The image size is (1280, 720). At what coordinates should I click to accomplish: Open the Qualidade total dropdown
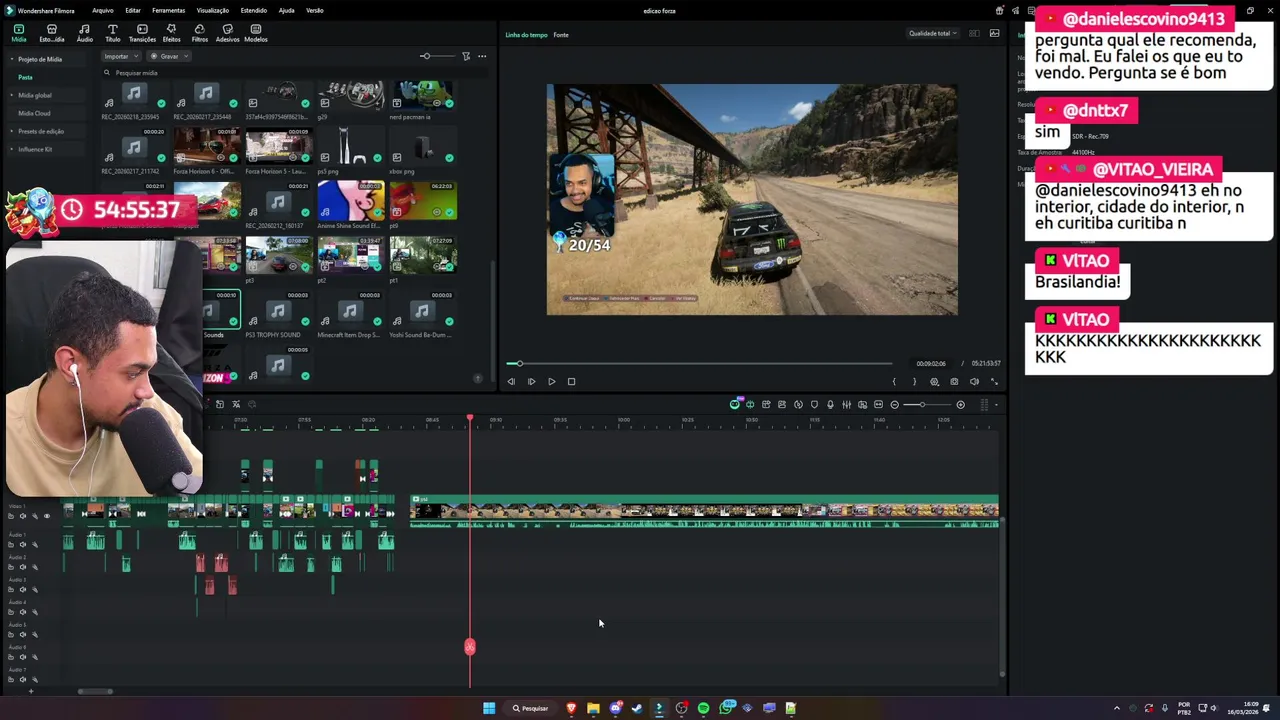[x=932, y=33]
